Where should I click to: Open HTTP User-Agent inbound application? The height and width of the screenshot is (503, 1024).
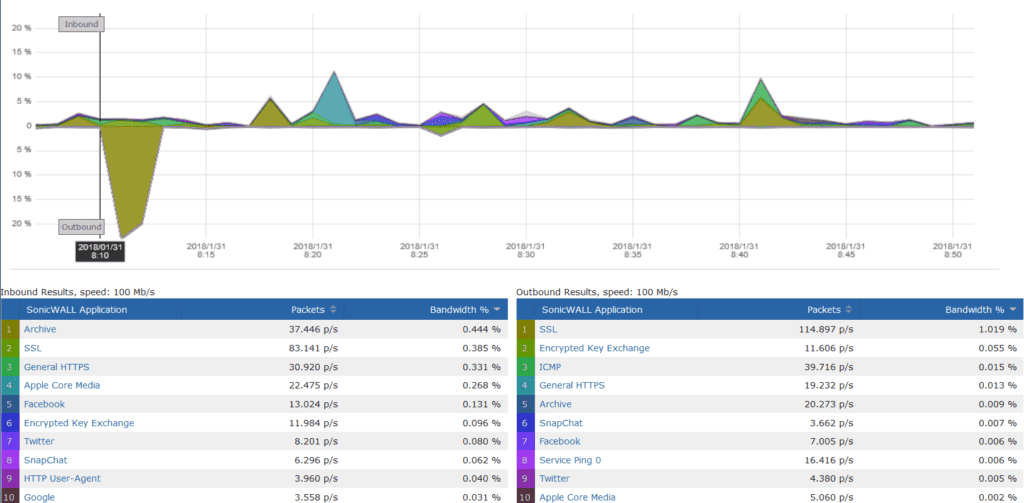(63, 479)
